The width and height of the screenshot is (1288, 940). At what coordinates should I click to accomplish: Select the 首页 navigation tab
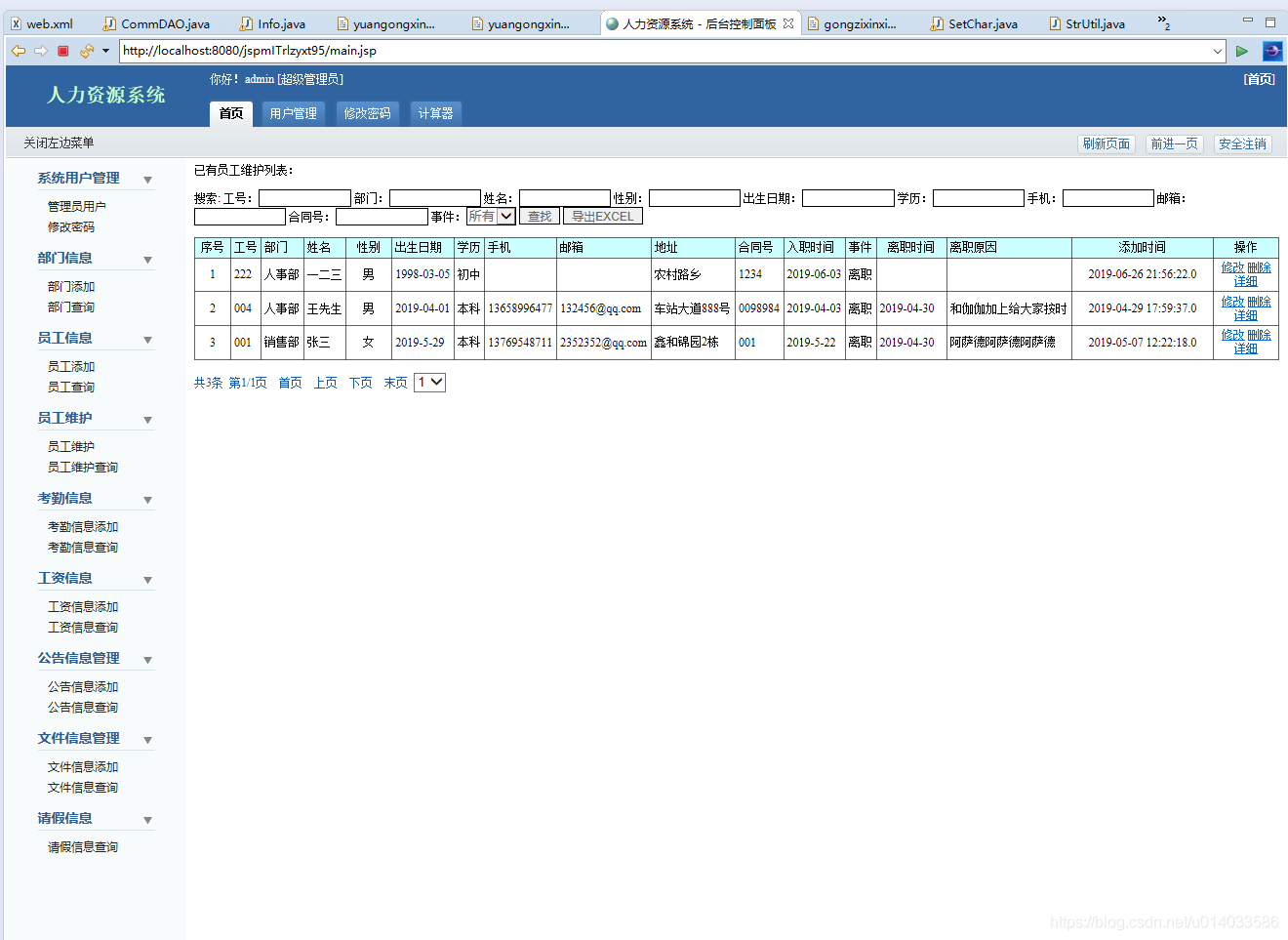231,113
